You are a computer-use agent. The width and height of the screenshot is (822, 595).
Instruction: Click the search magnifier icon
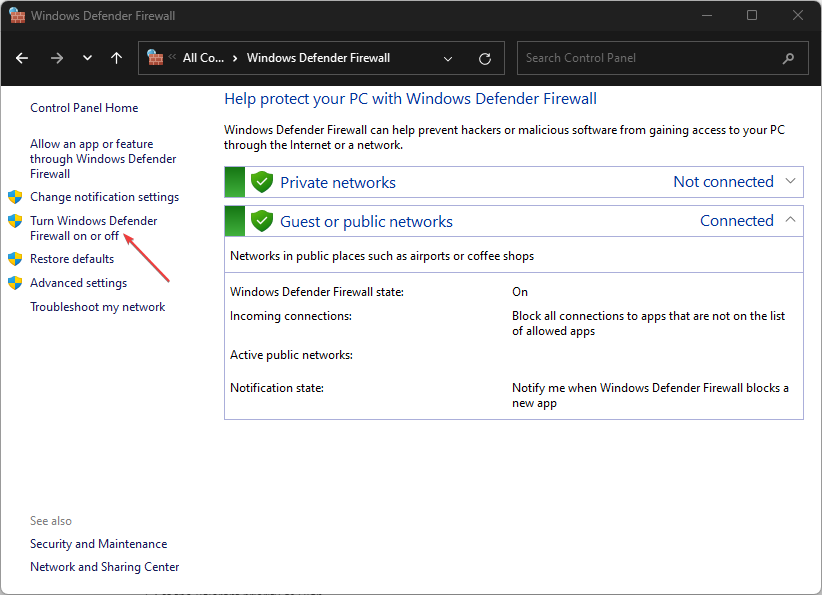(788, 58)
